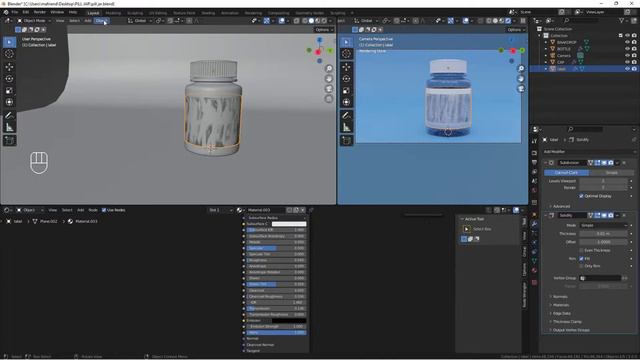Select the Cursor tool in left viewport toolbar
The height and width of the screenshot is (360, 640).
coord(9,54)
